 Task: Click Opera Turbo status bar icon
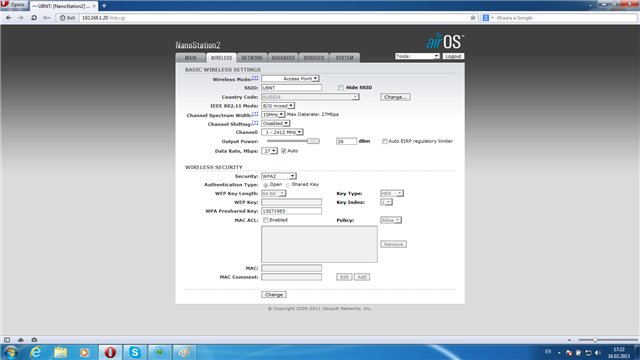34,340
